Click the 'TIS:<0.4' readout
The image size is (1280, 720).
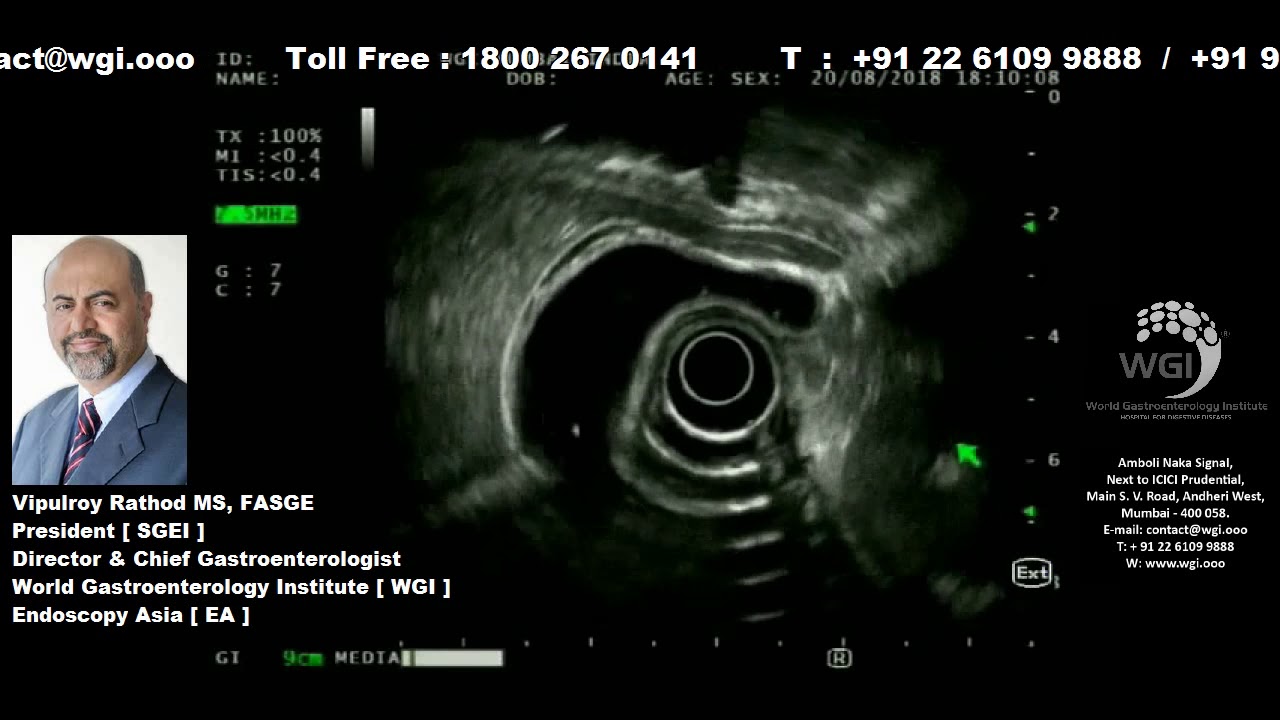pos(269,175)
